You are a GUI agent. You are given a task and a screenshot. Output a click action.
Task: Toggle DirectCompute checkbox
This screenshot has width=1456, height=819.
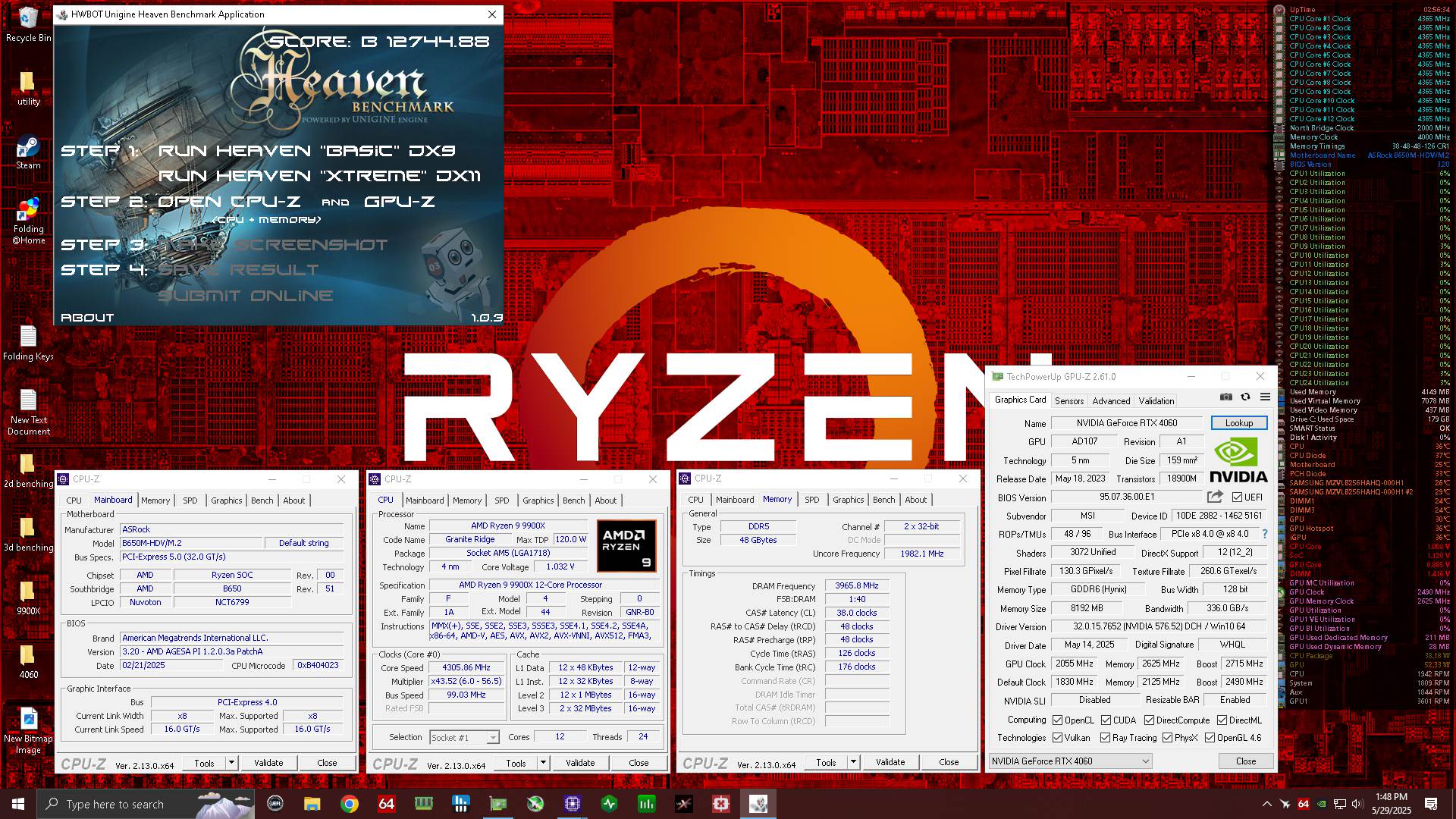(x=1149, y=720)
